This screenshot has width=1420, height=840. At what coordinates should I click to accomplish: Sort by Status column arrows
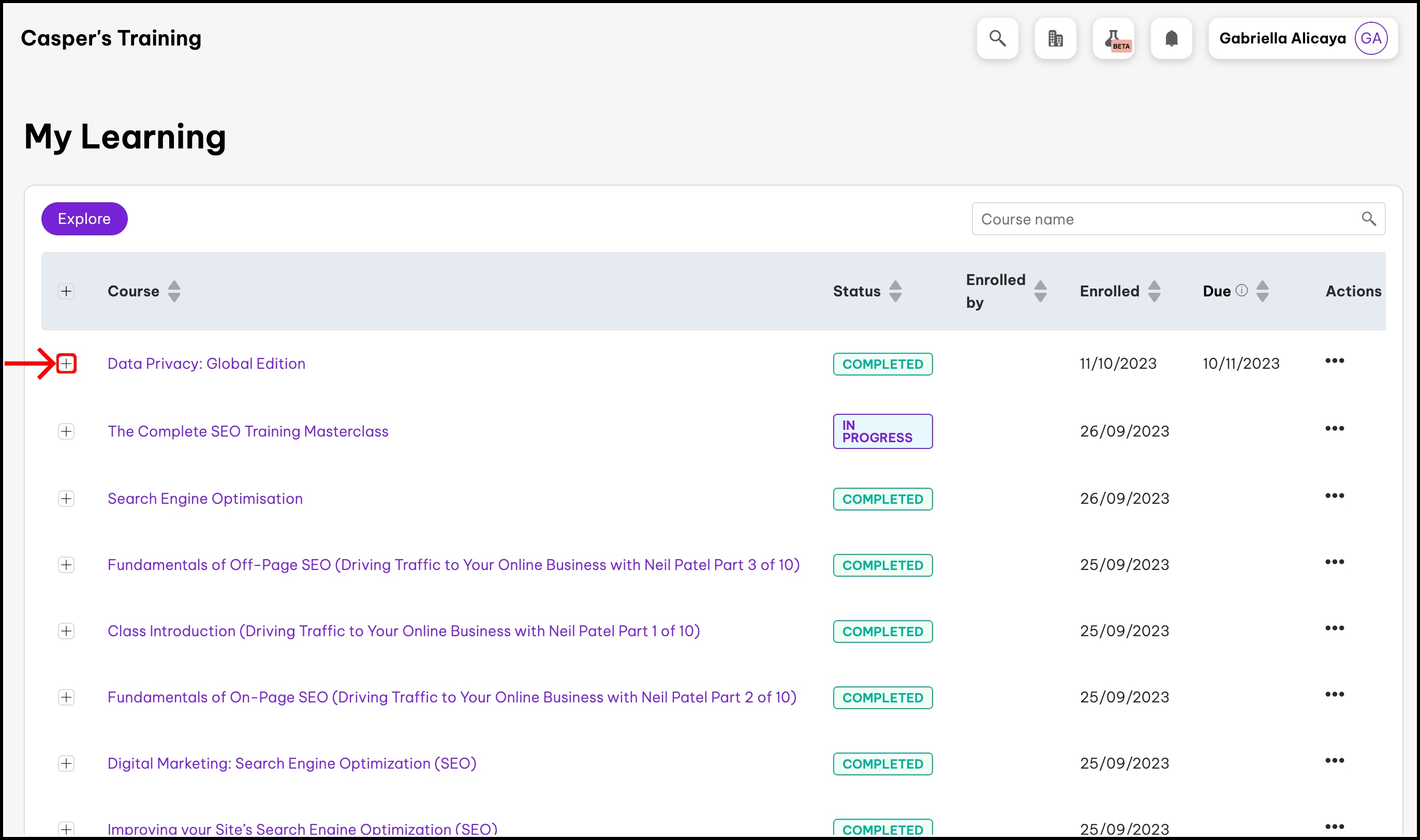pos(895,291)
